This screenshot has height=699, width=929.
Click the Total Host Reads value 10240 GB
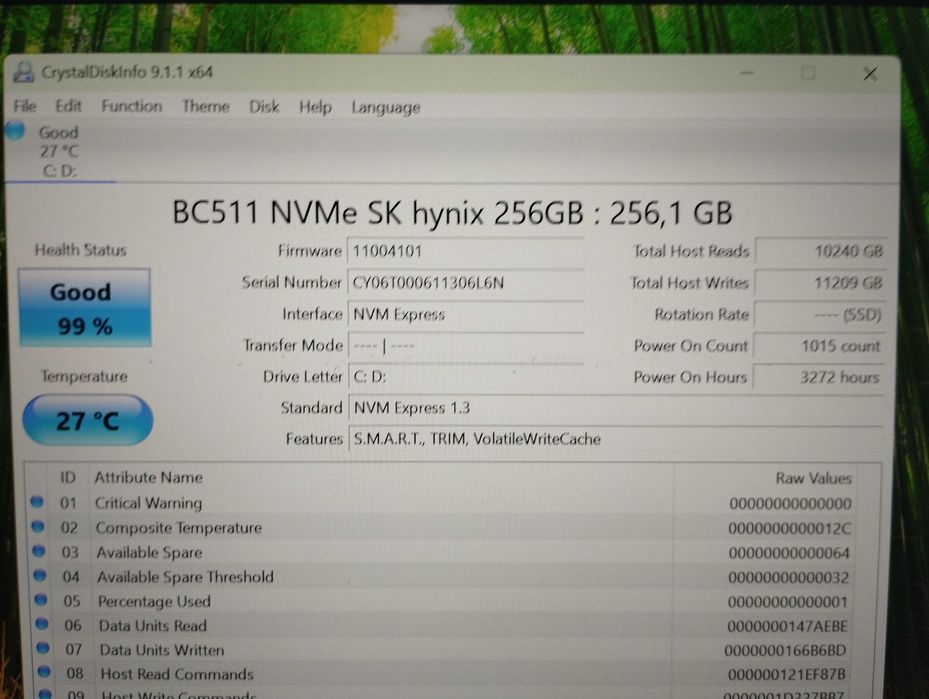[x=821, y=251]
